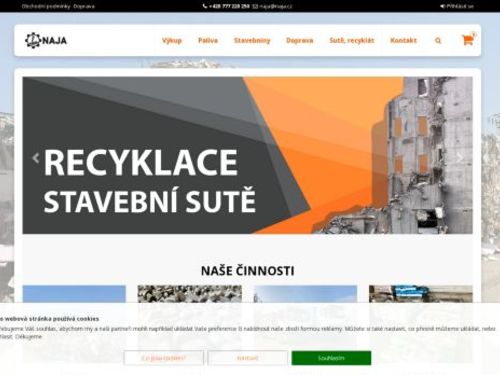Open Obchodní podmínky link
500x375 pixels.
click(x=46, y=6)
